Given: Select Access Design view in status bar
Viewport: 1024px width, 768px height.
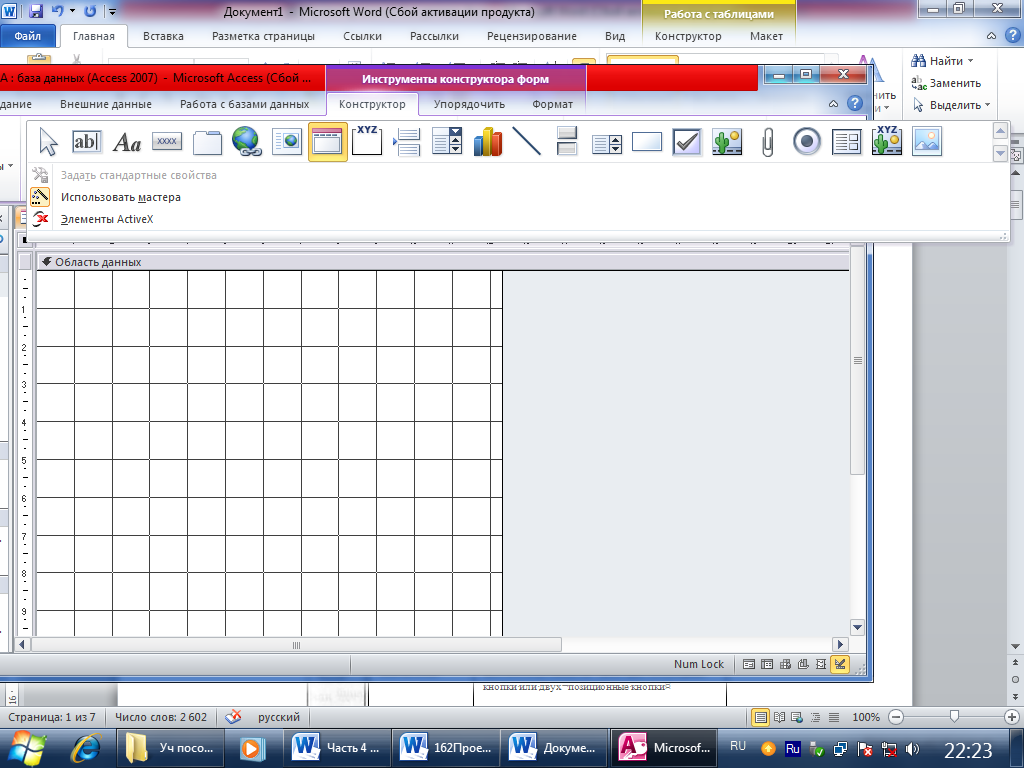Looking at the screenshot, I should click(x=840, y=664).
